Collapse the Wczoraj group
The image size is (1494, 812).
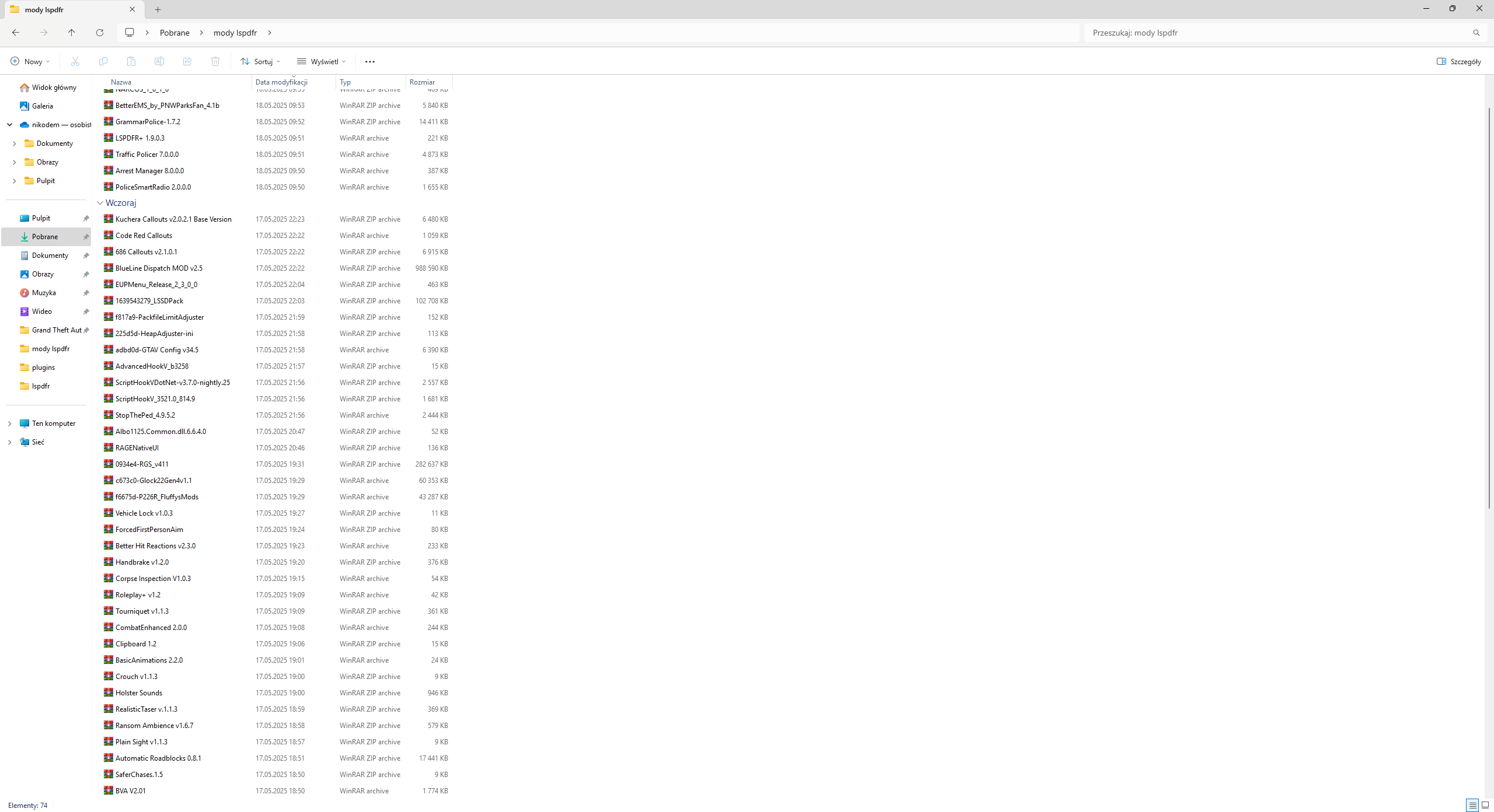click(x=100, y=203)
